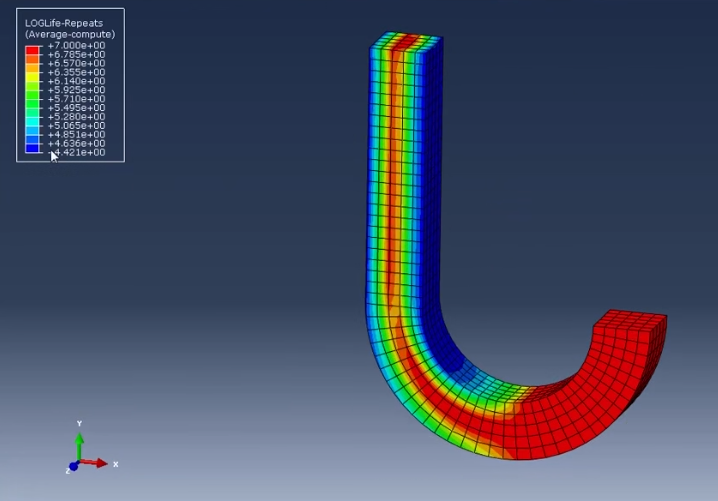
Task: Click the X label on the view triad
Action: [x=115, y=464]
